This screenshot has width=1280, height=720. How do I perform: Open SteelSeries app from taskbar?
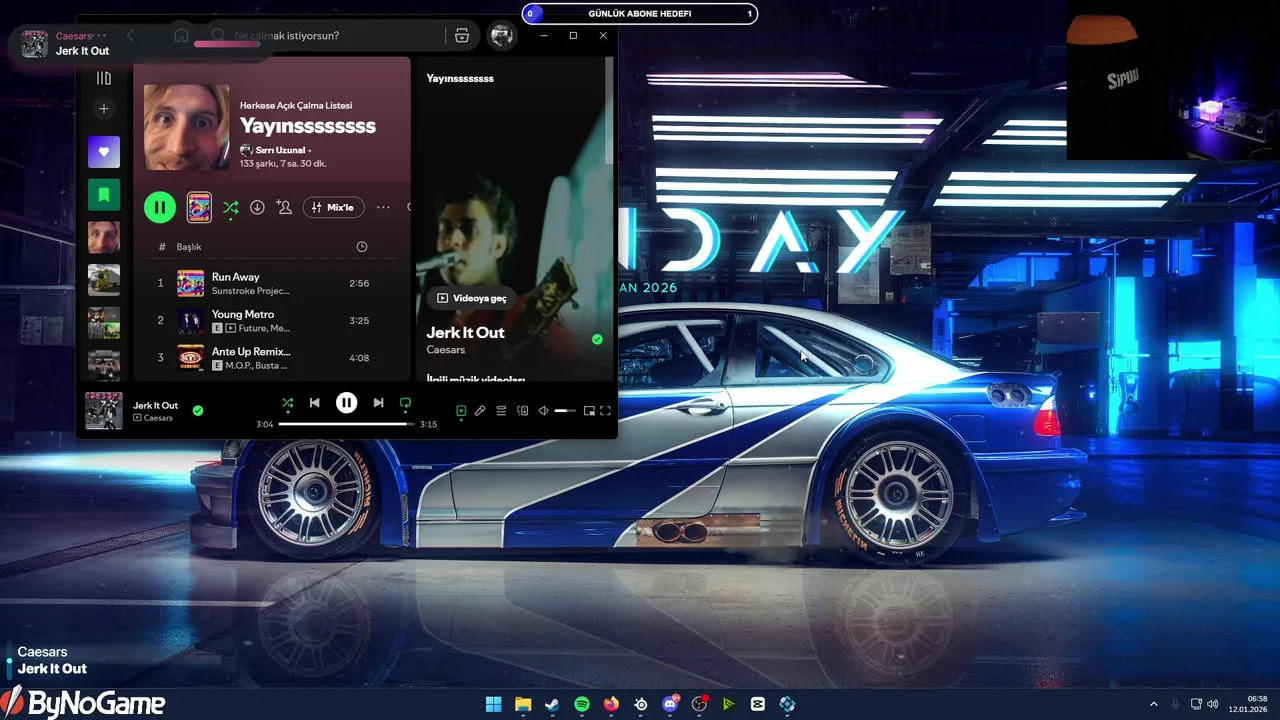click(641, 704)
